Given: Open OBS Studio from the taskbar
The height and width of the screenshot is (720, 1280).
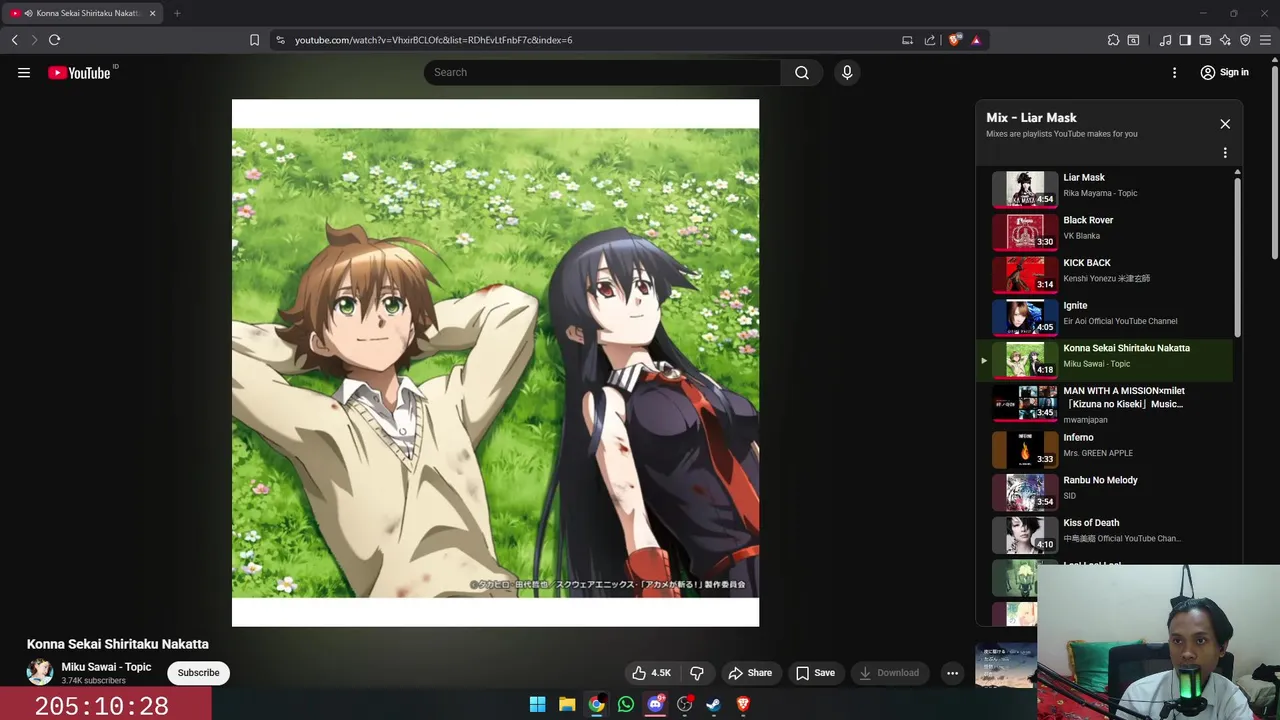Looking at the screenshot, I should pyautogui.click(x=685, y=704).
